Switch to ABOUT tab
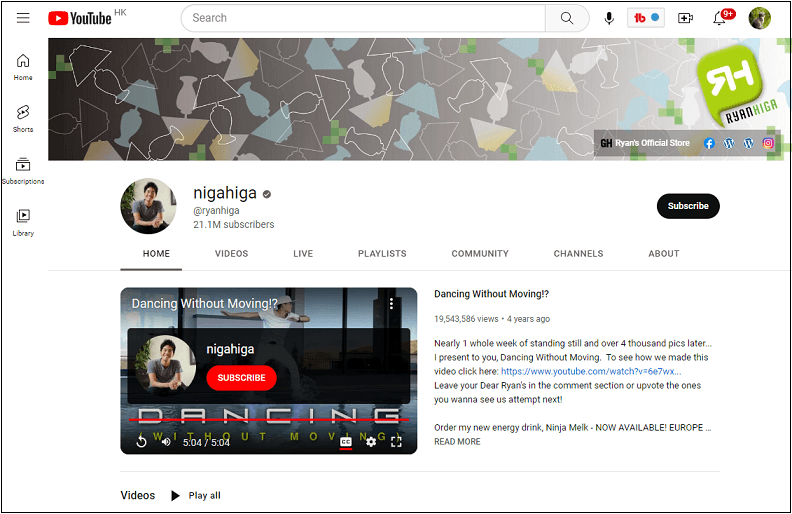 [664, 253]
